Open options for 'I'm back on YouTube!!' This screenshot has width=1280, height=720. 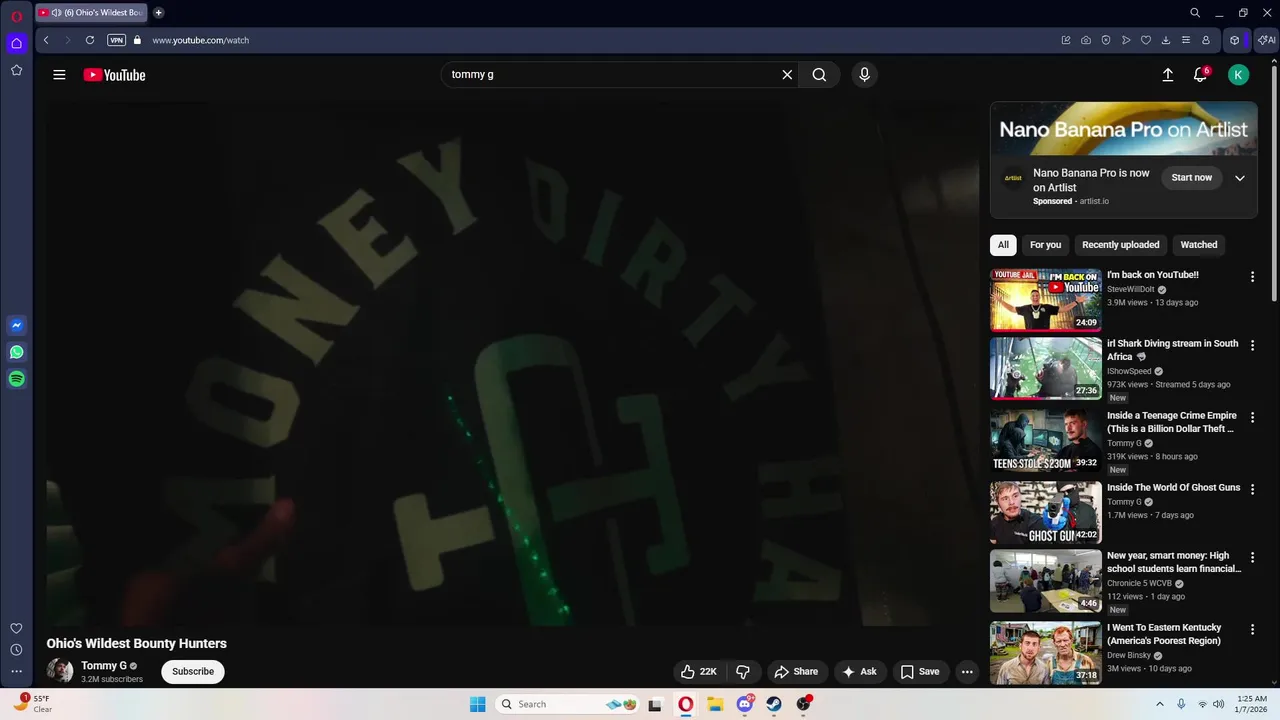(1252, 277)
